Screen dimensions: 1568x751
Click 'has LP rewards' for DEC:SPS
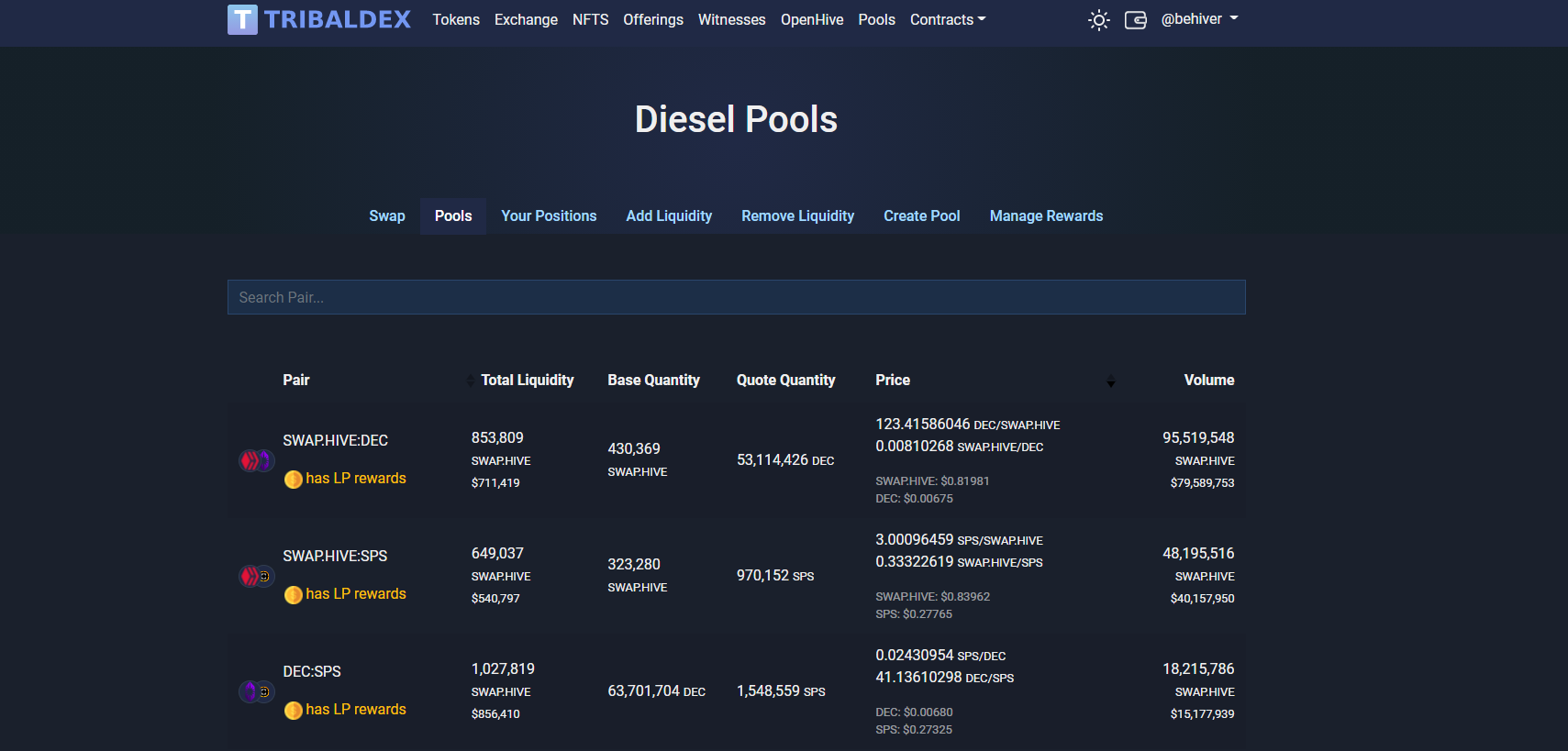tap(356, 709)
